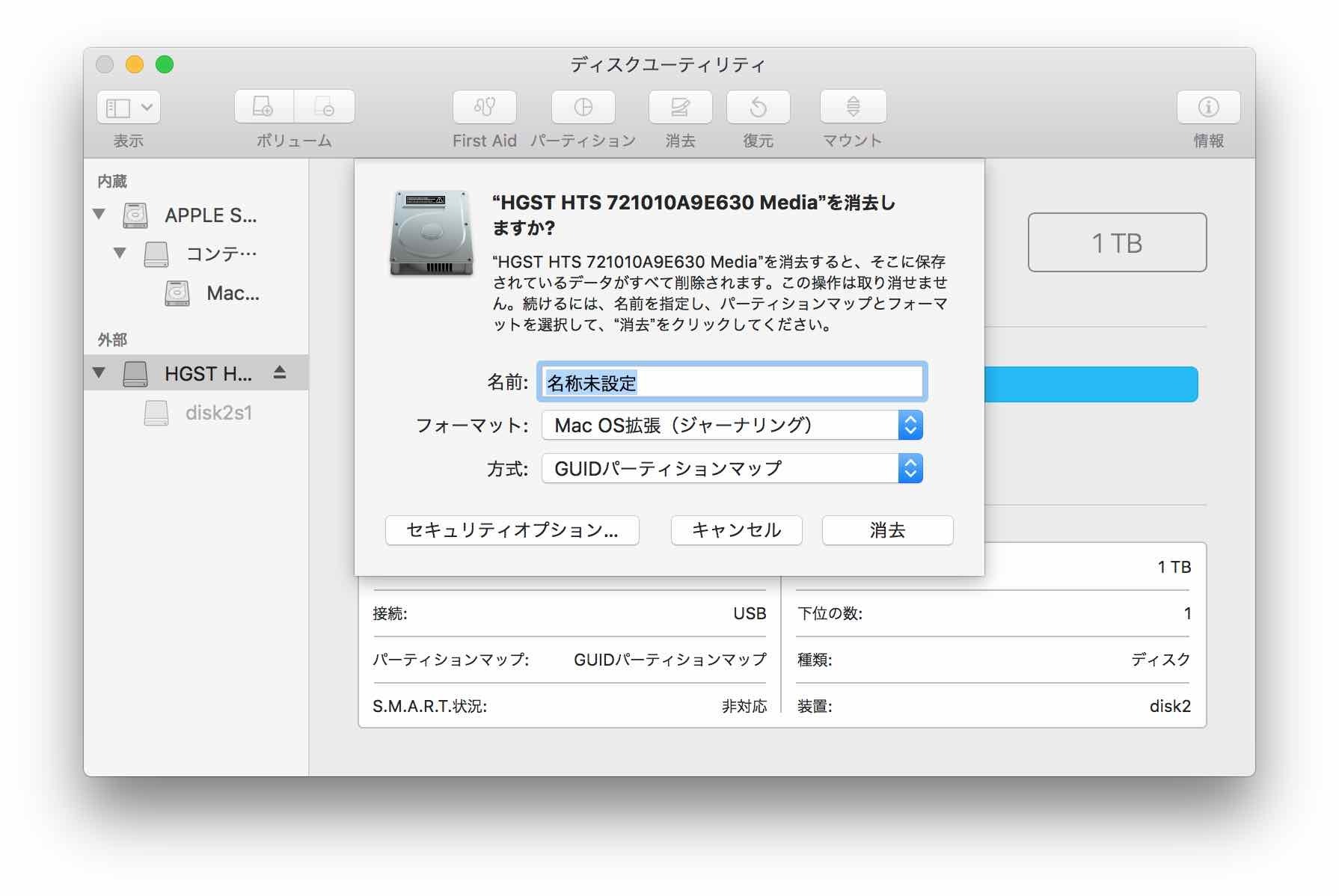1339x896 pixels.
Task: Click the hard drive icon in the dialog
Action: pyautogui.click(x=432, y=233)
